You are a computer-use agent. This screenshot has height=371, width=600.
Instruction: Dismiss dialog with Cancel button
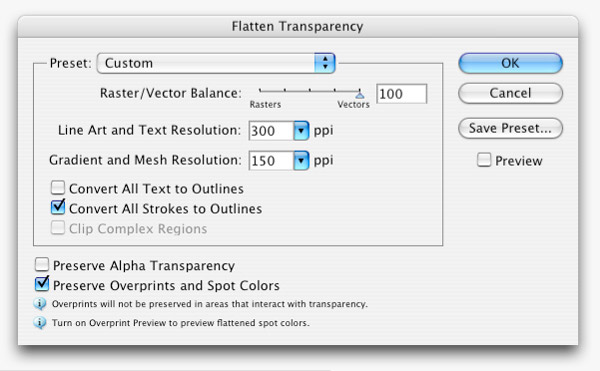510,93
